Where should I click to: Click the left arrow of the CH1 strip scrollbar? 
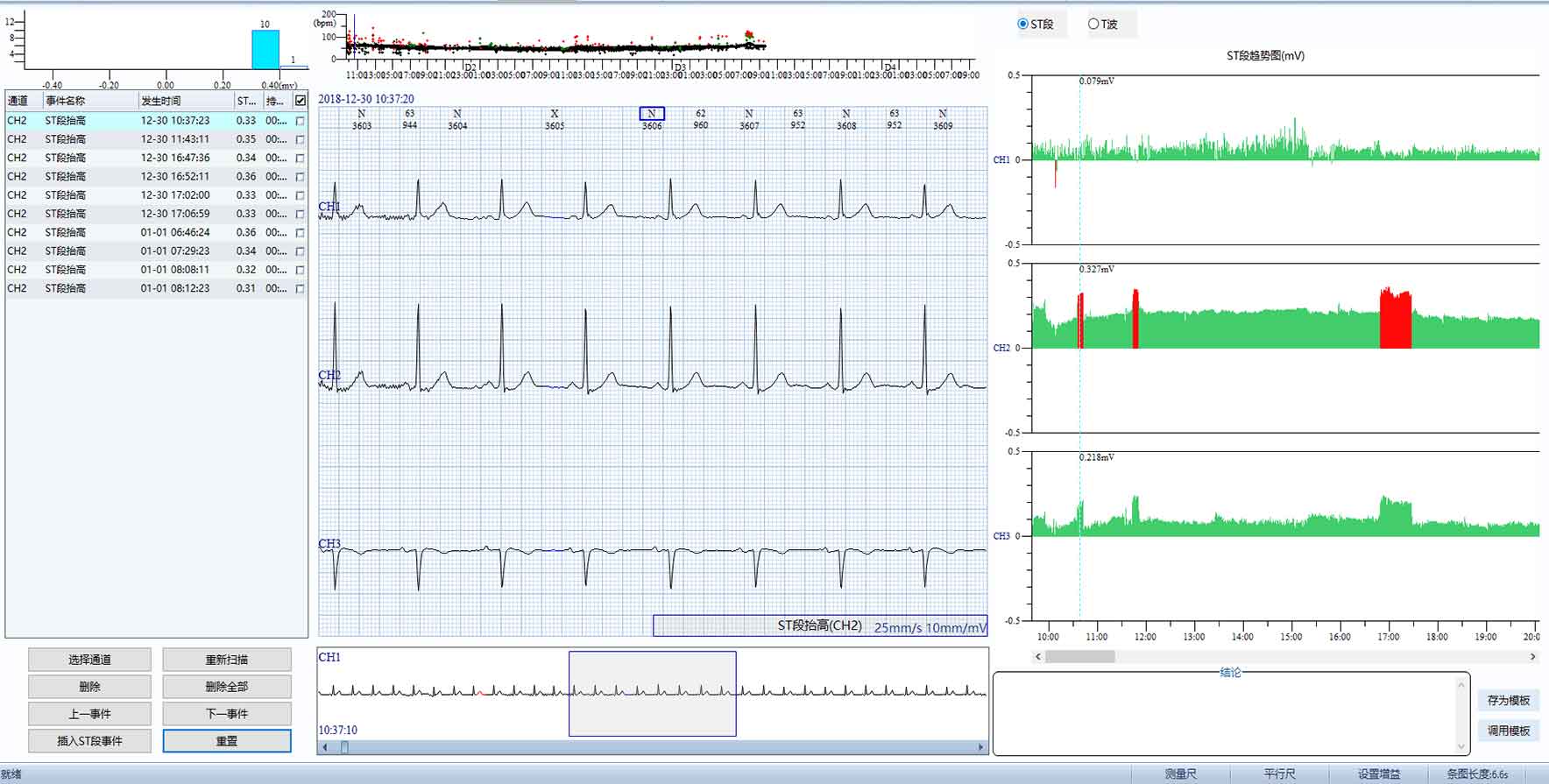325,747
